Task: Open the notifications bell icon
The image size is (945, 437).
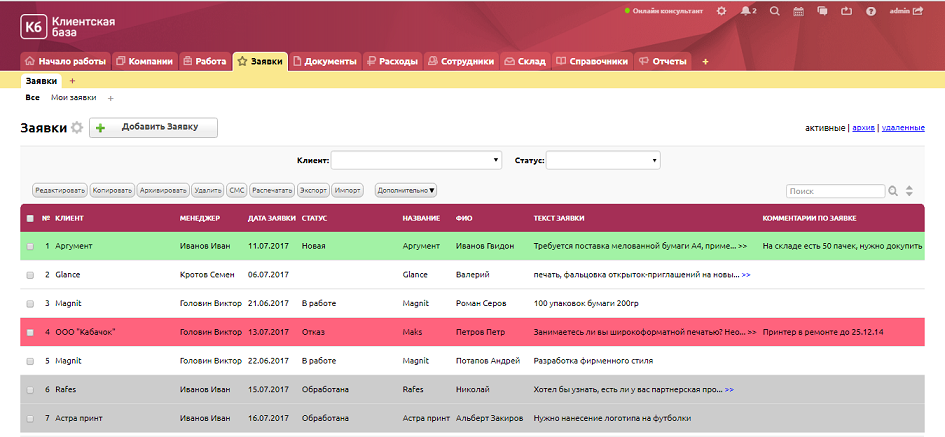Action: (x=745, y=11)
